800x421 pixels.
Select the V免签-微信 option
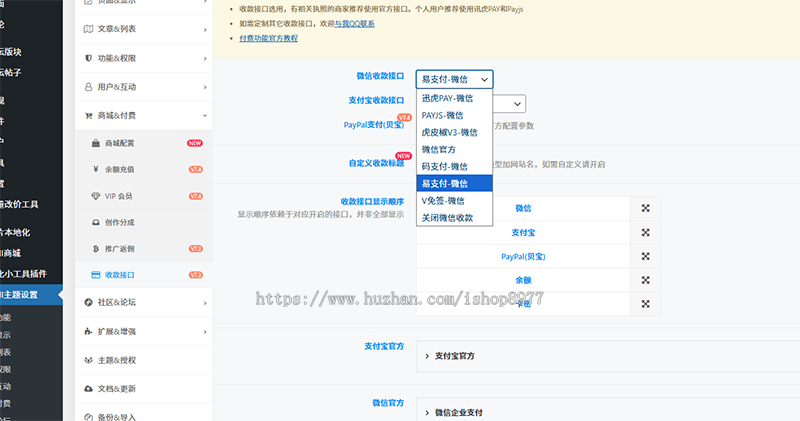pyautogui.click(x=455, y=201)
